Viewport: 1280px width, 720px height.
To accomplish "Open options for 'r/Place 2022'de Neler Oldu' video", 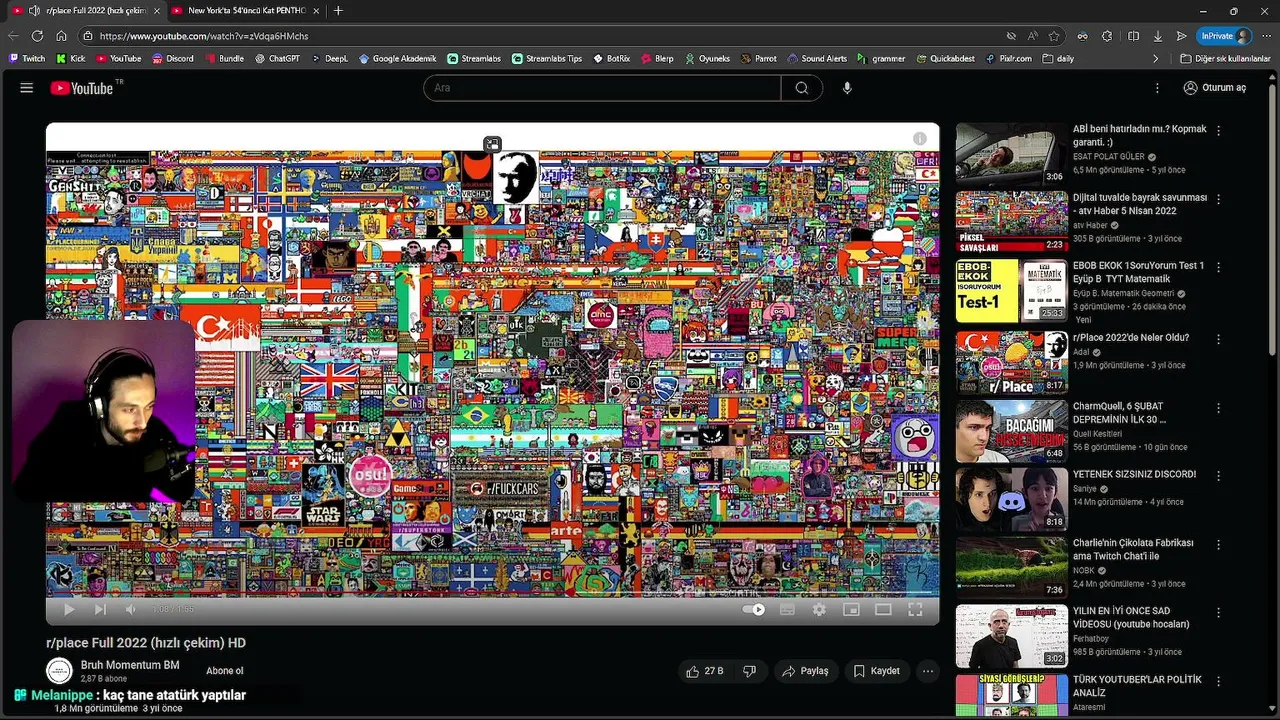I will 1218,339.
